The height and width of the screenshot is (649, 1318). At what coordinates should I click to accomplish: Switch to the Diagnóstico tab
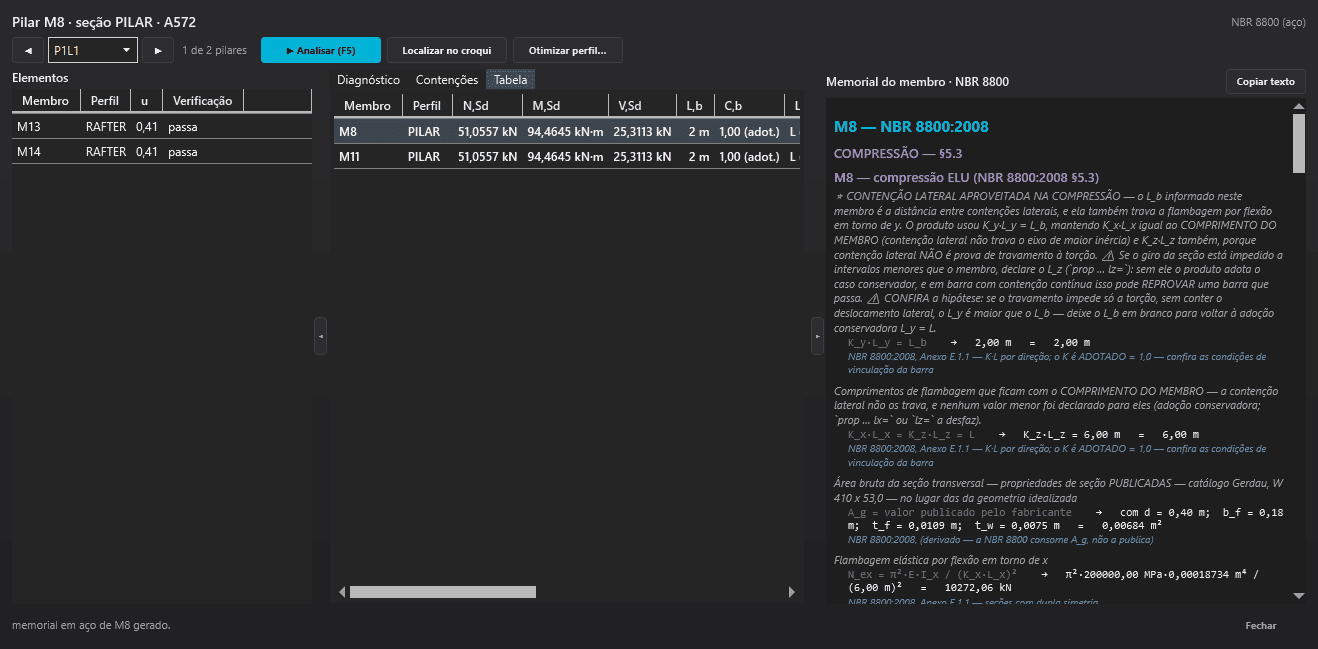point(368,80)
